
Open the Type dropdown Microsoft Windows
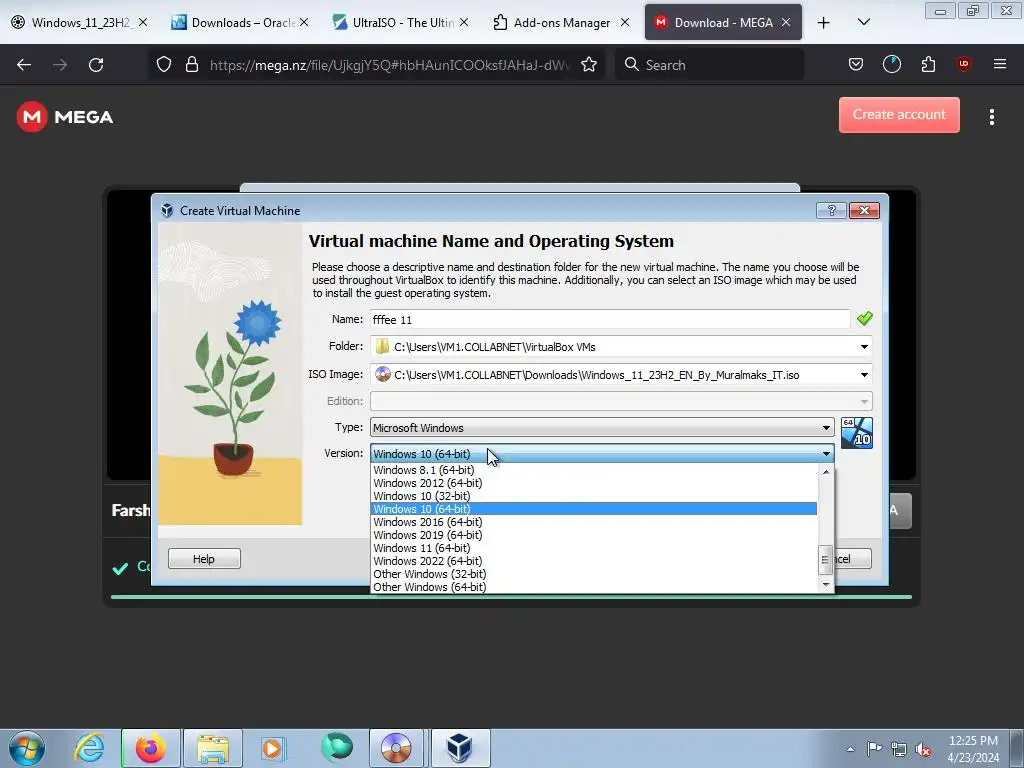601,428
